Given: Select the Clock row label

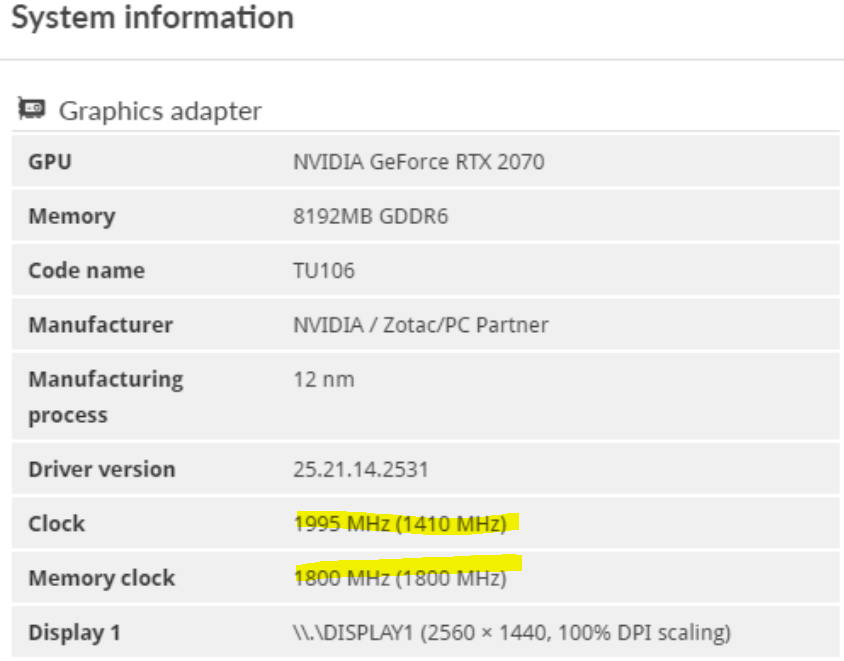Looking at the screenshot, I should [x=57, y=523].
